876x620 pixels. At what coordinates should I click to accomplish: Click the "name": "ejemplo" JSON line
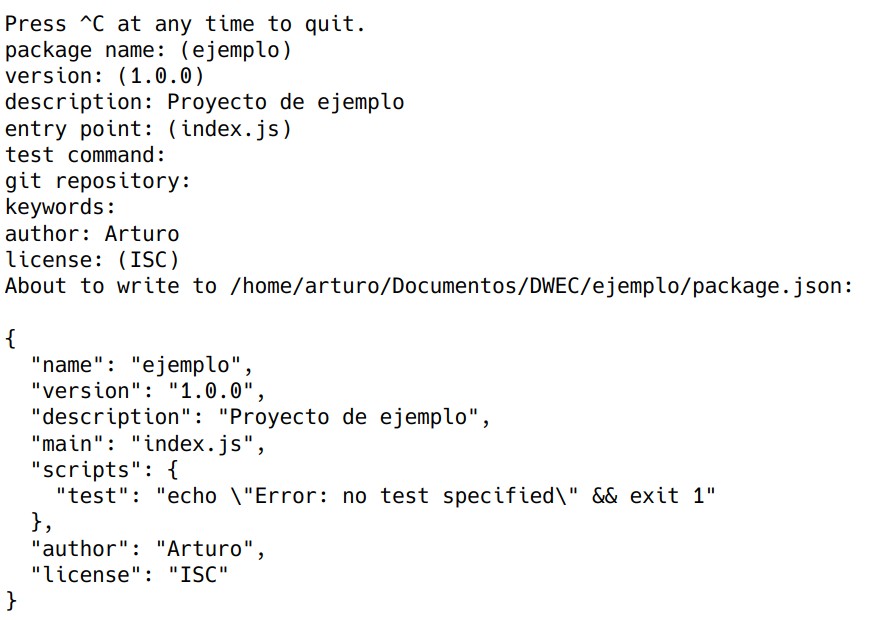coord(142,365)
